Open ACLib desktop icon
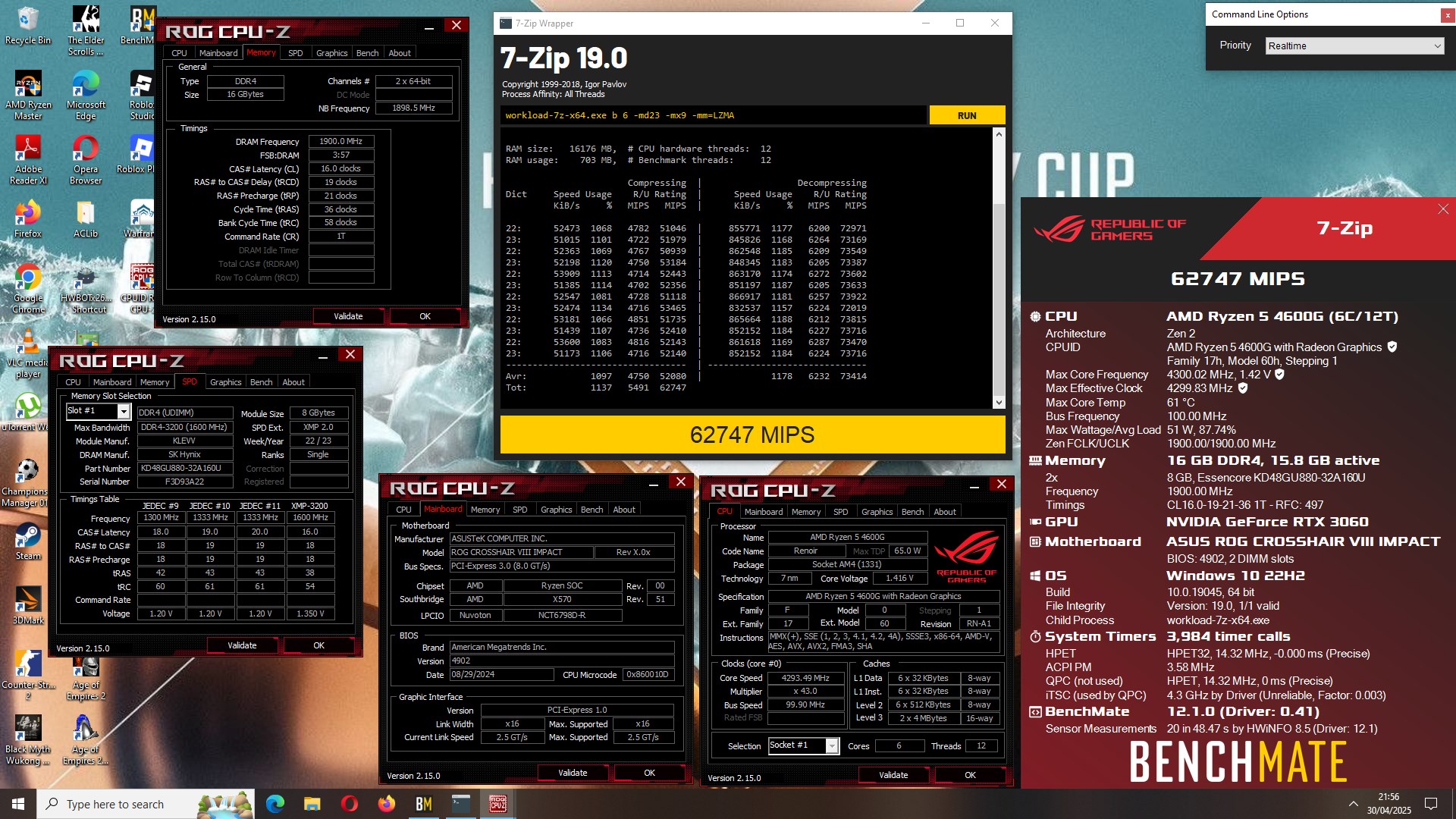 [86, 218]
